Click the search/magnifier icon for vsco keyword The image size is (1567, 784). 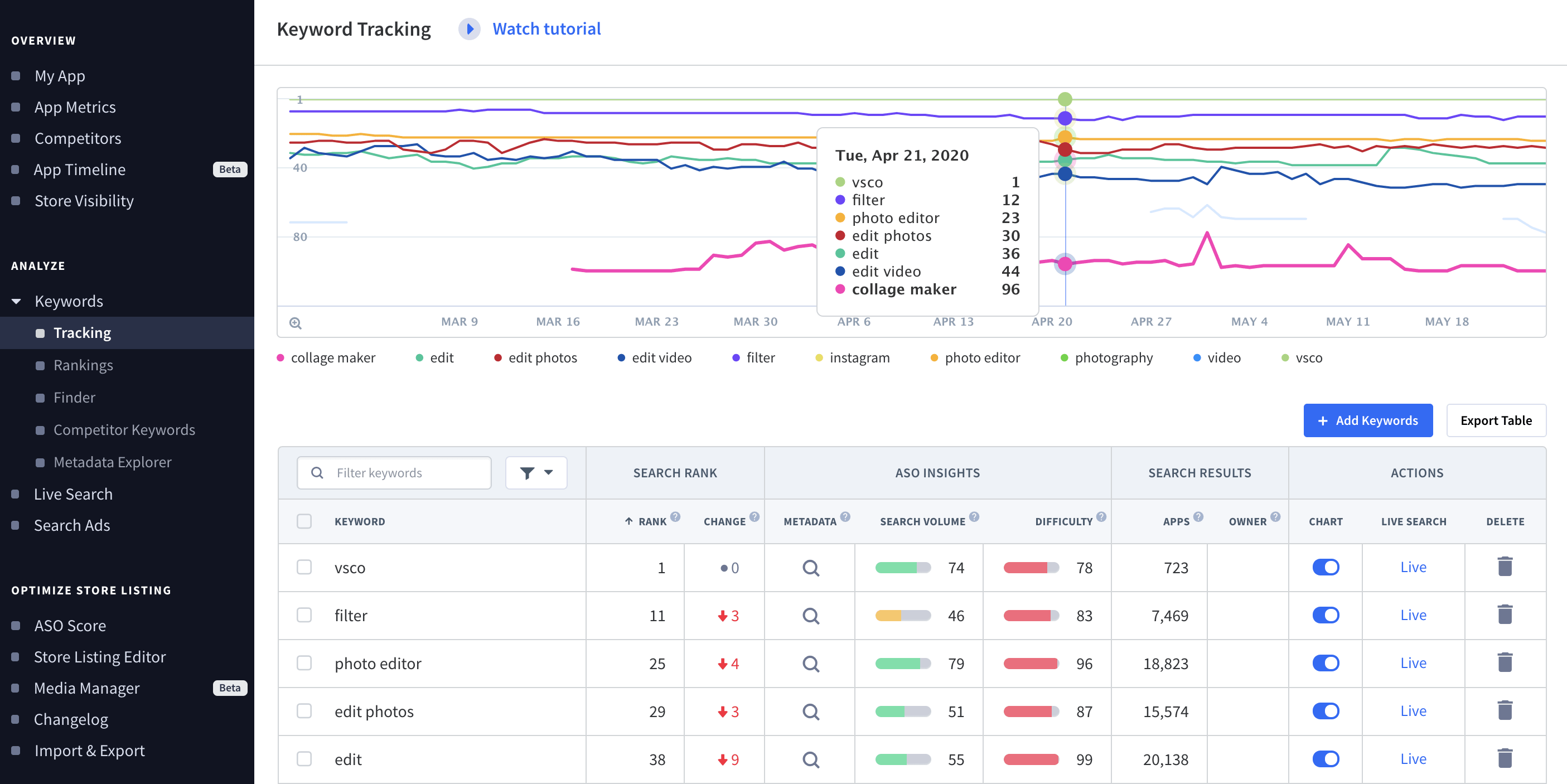(811, 567)
